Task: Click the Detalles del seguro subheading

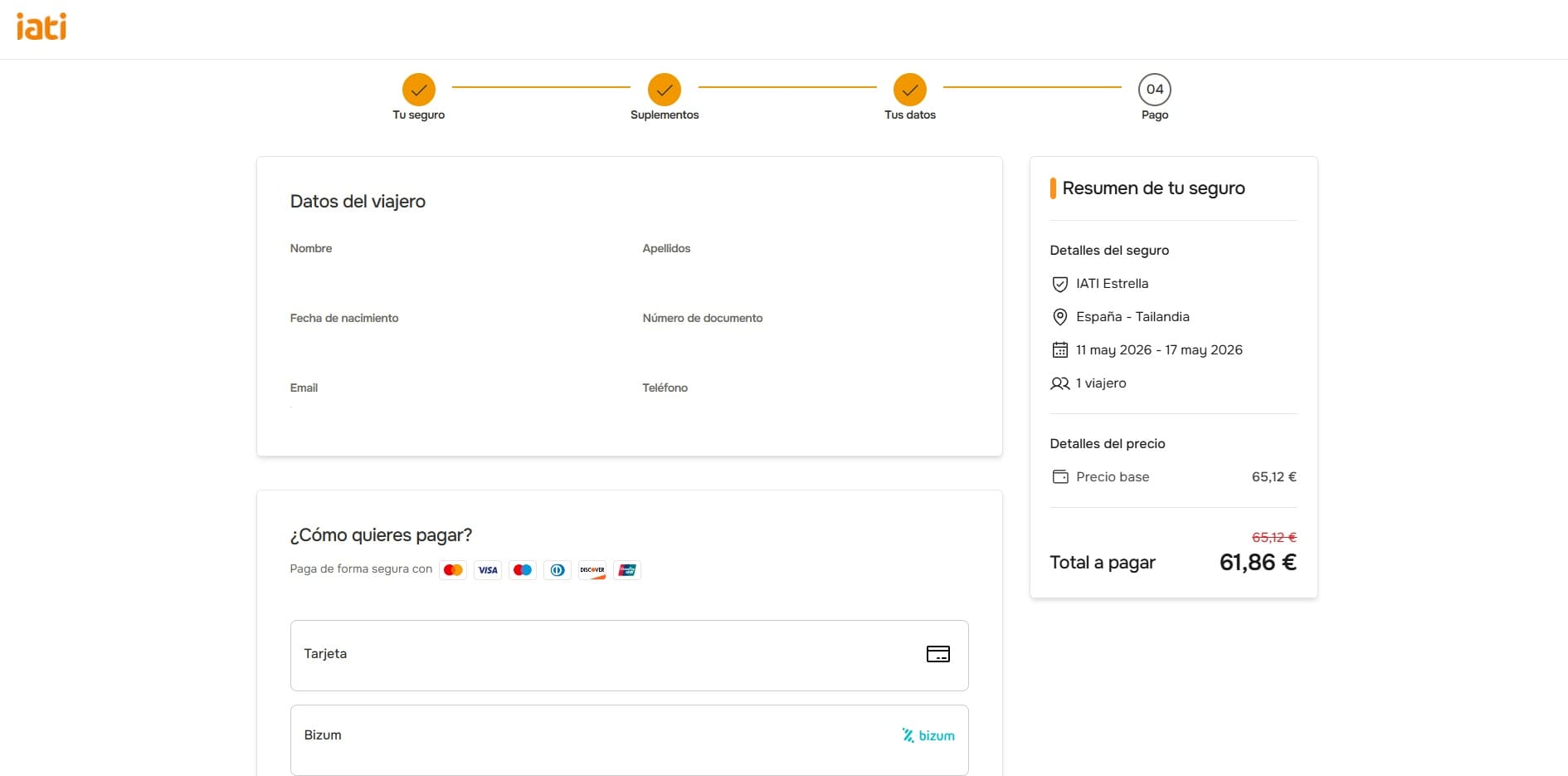Action: pos(1109,251)
